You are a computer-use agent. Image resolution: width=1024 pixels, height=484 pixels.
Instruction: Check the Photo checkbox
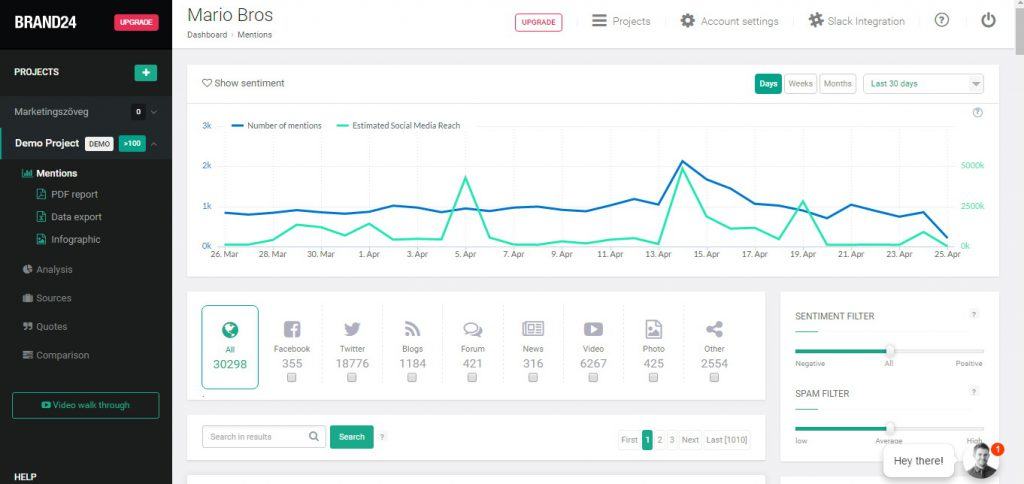[653, 378]
